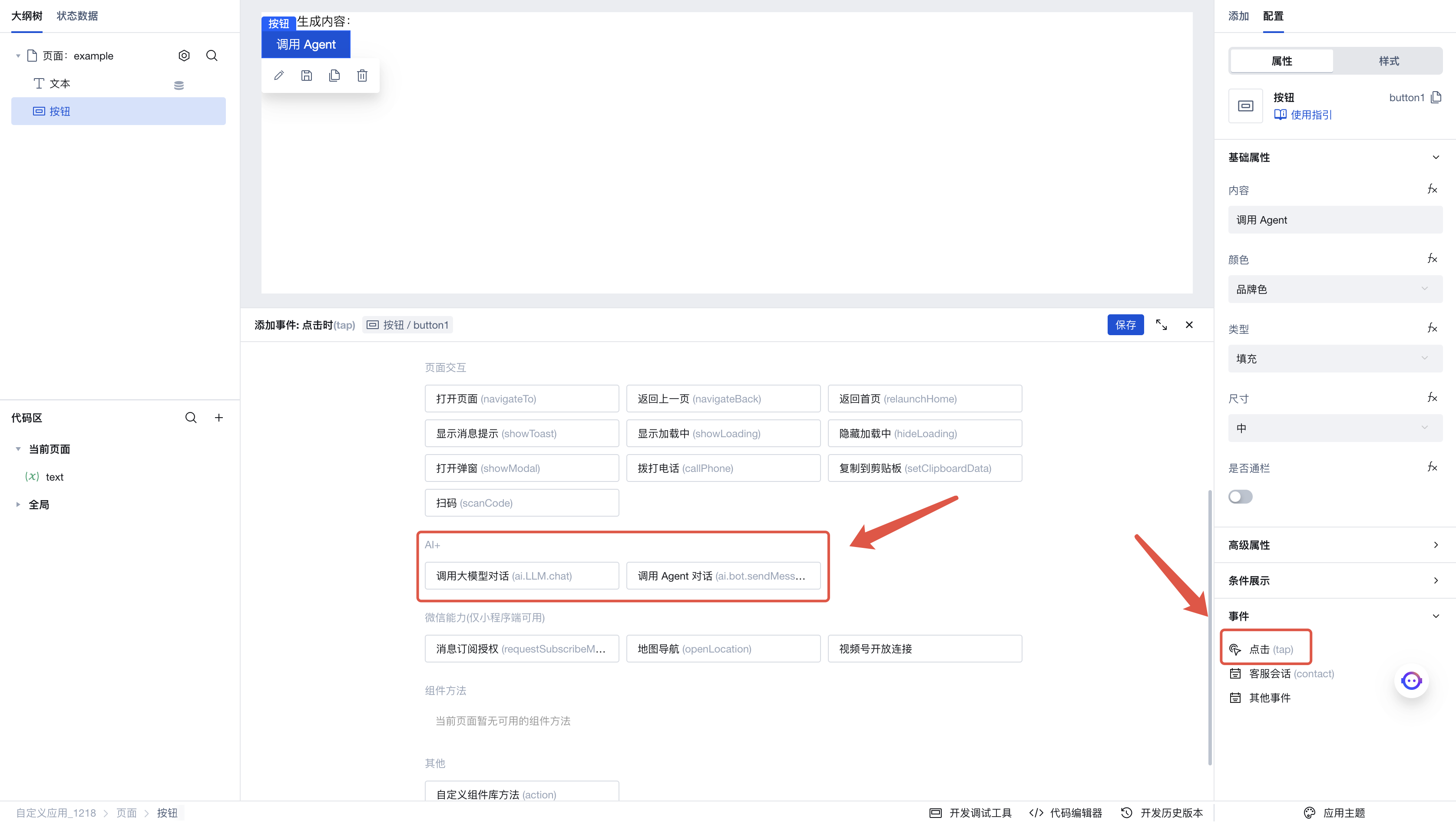Switch to the 状态数据 tab
The width and height of the screenshot is (1456, 824).
[77, 16]
